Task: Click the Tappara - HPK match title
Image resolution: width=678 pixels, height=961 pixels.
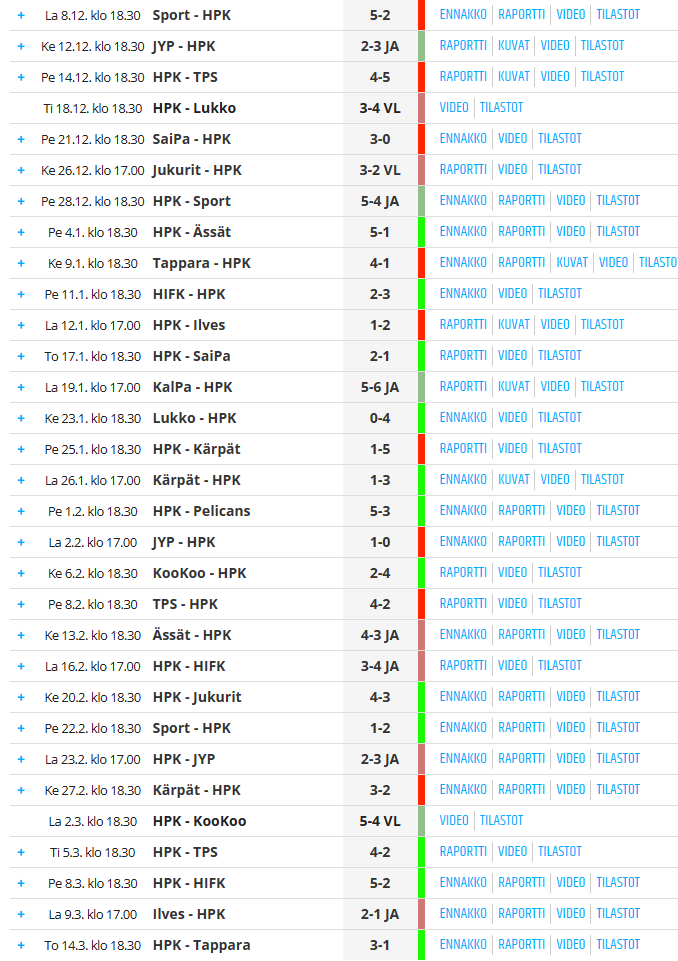Action: click(202, 264)
